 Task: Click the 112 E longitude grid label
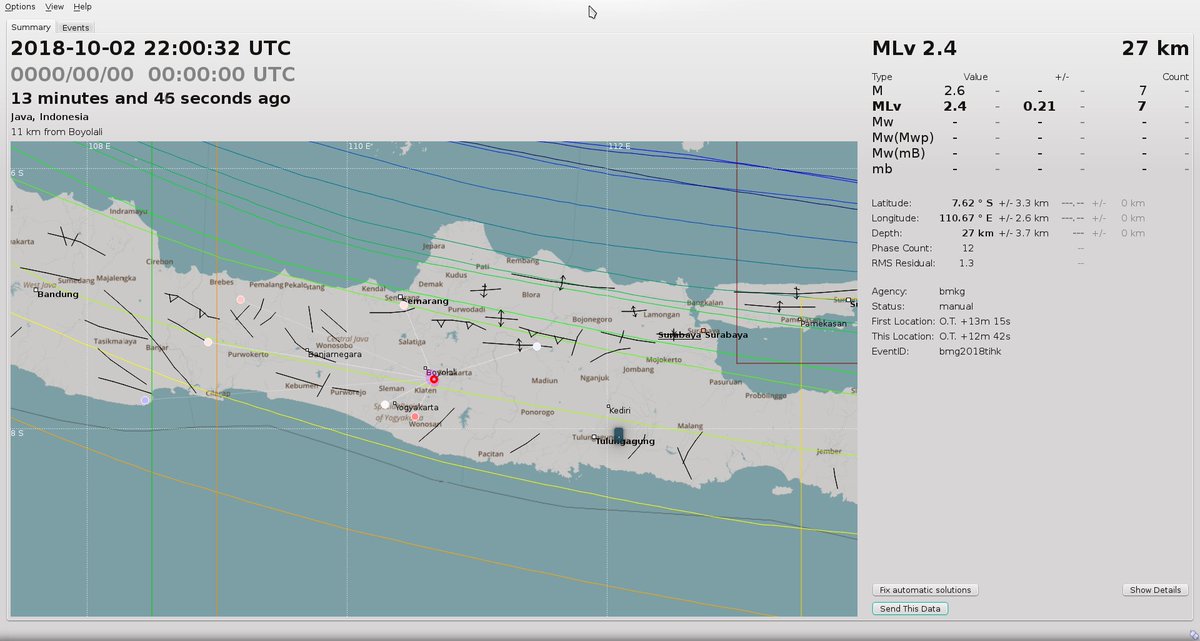tap(619, 146)
